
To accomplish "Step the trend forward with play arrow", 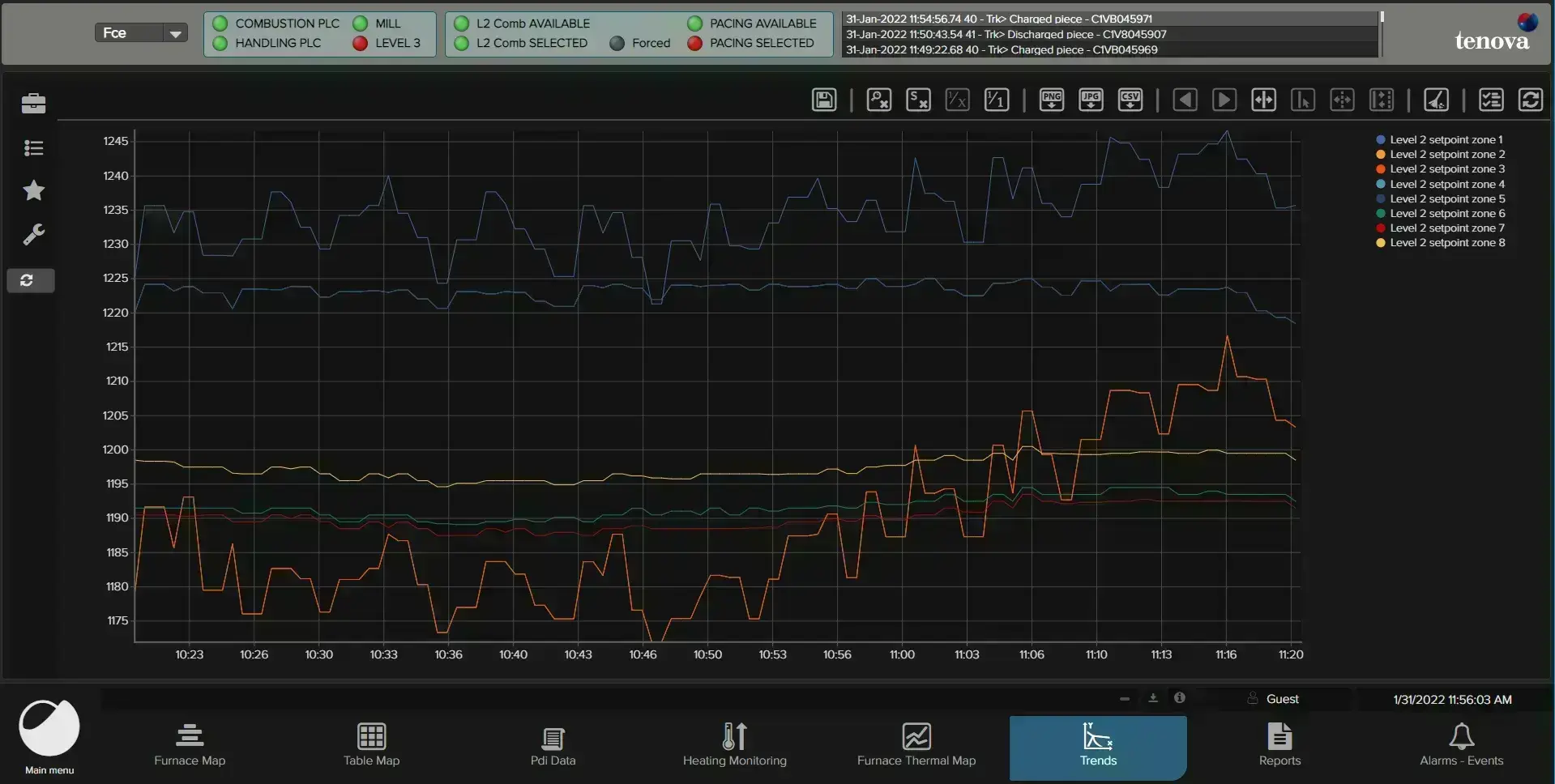I will pyautogui.click(x=1224, y=100).
